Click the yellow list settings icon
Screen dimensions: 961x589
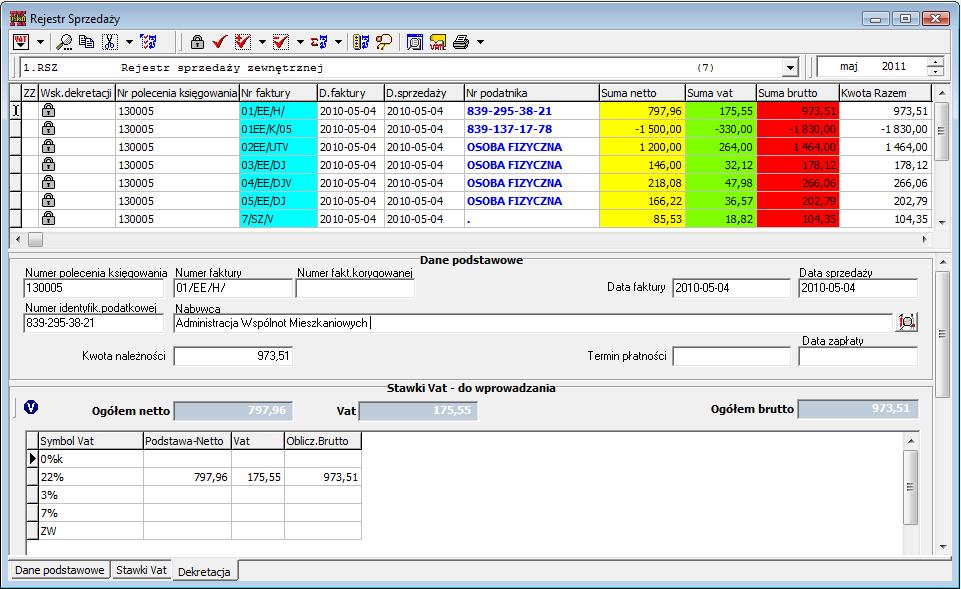[361, 42]
